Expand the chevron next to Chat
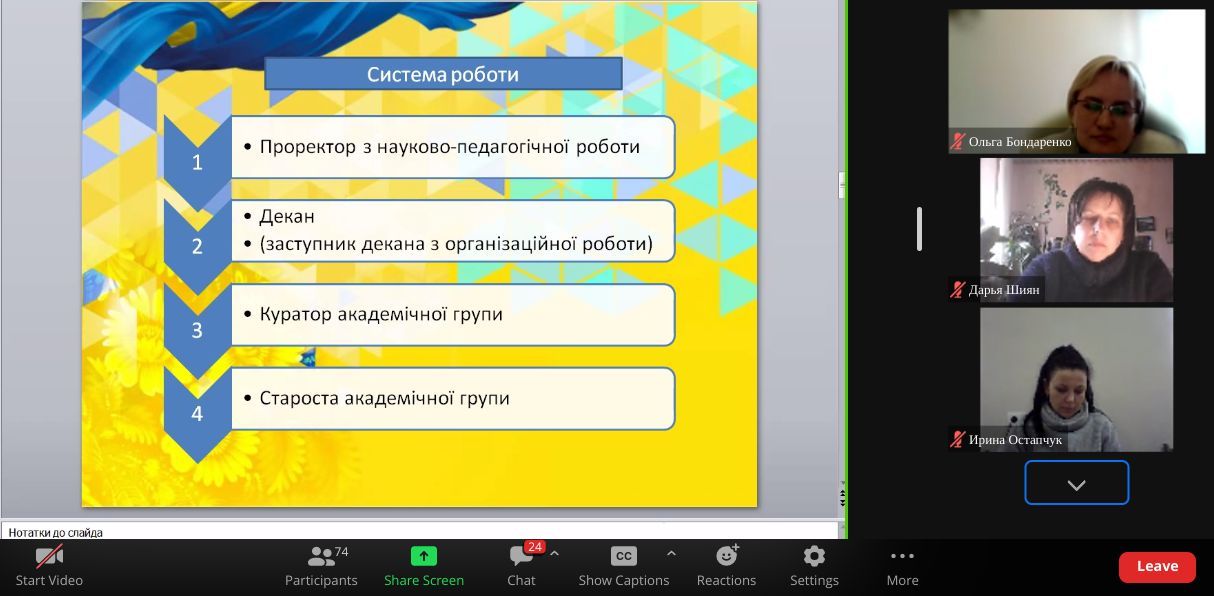1214x596 pixels. click(x=555, y=554)
